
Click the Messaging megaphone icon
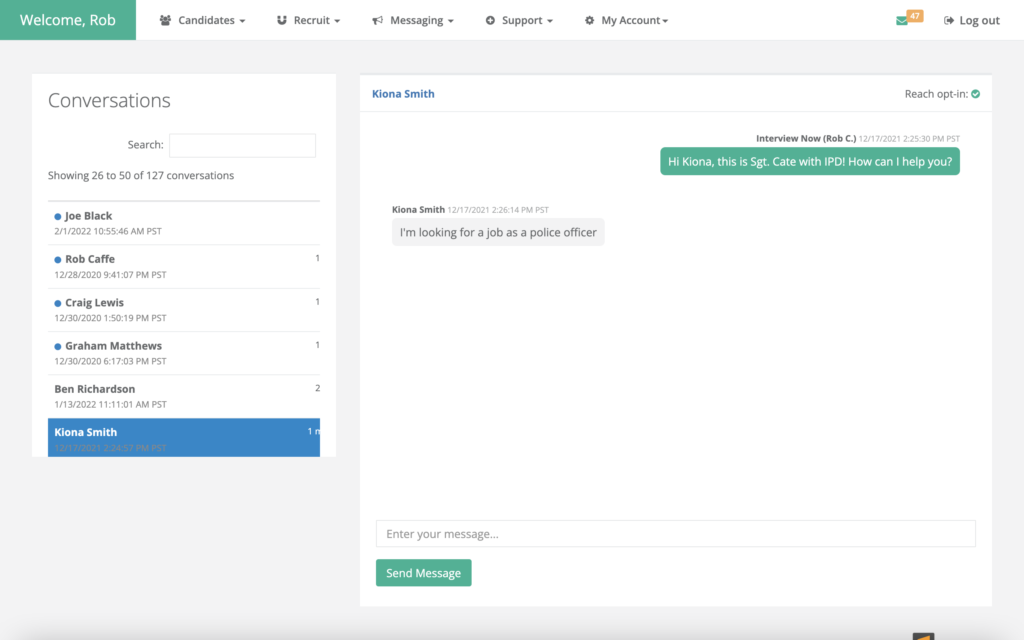tap(377, 20)
